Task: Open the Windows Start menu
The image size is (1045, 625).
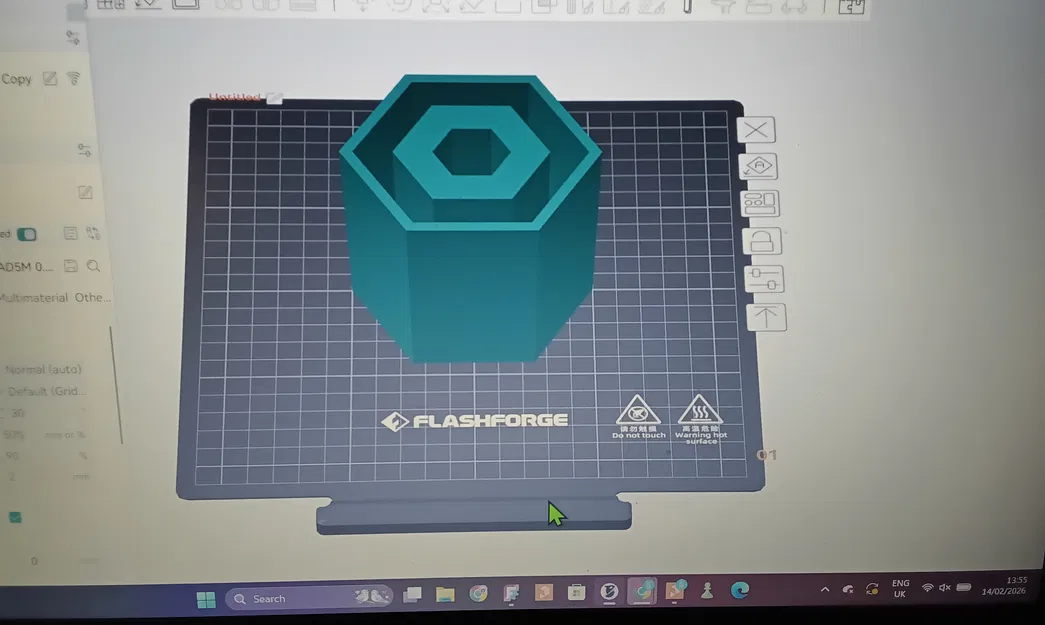Action: [x=207, y=600]
